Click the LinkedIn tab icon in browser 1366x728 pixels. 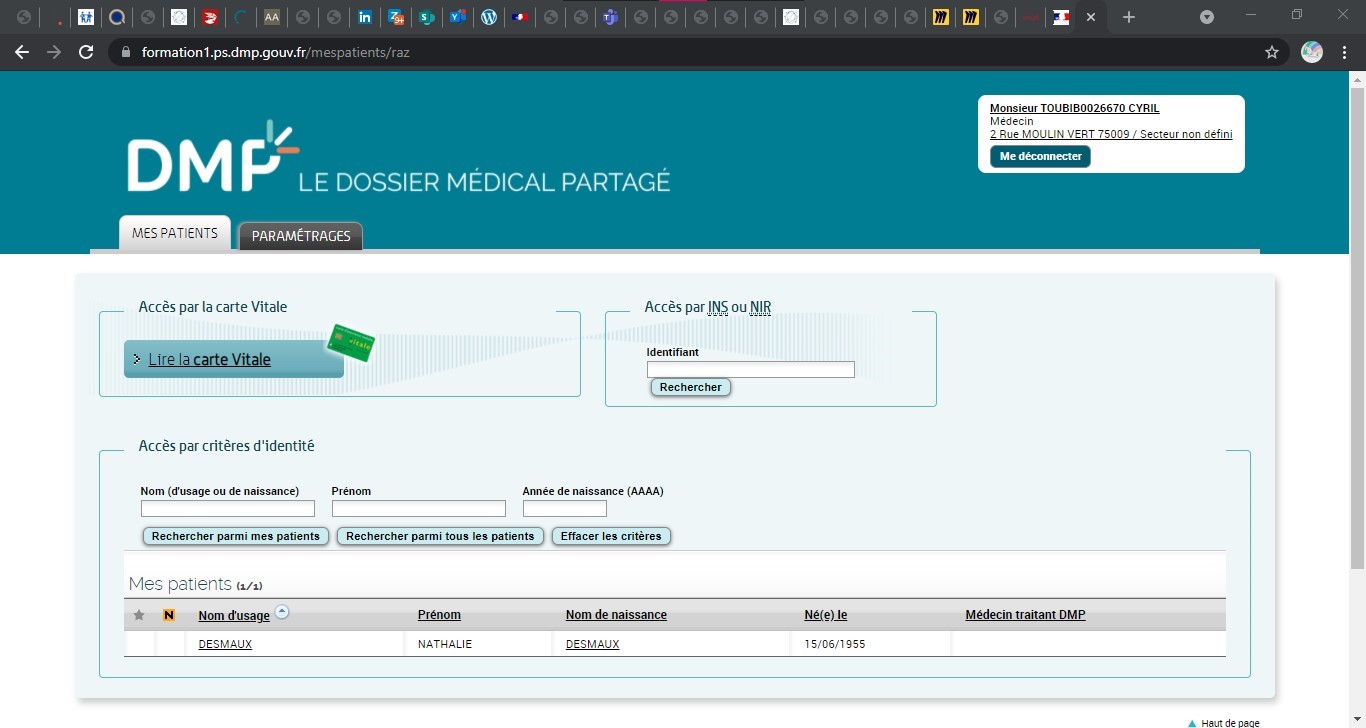click(365, 16)
